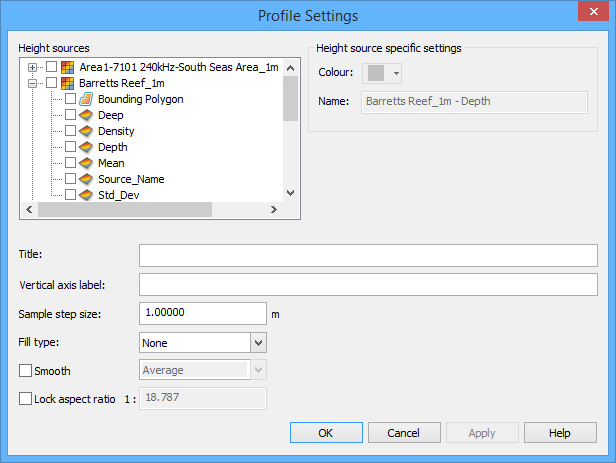Click the Density layer icon
Image resolution: width=616 pixels, height=463 pixels.
pos(86,132)
